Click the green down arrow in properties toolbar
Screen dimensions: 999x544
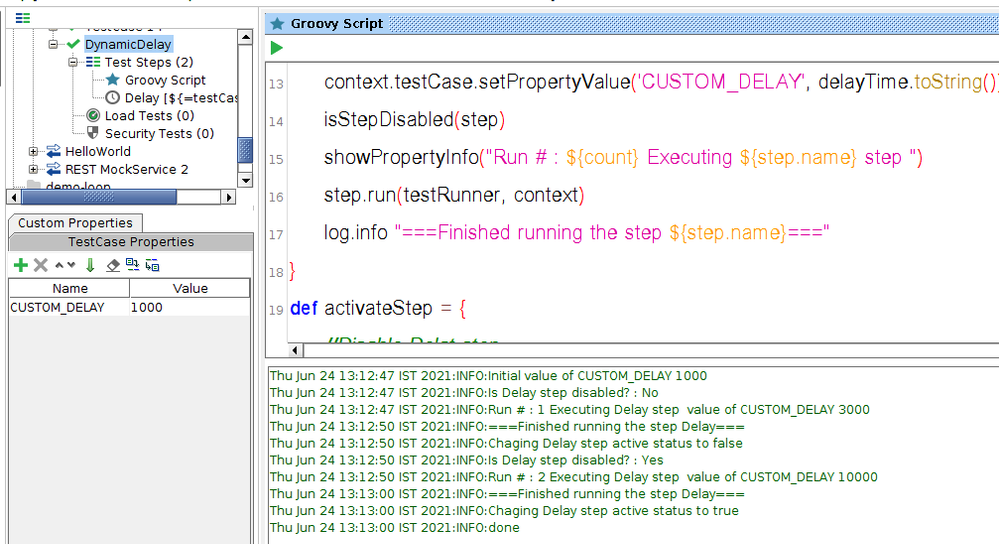click(90, 265)
